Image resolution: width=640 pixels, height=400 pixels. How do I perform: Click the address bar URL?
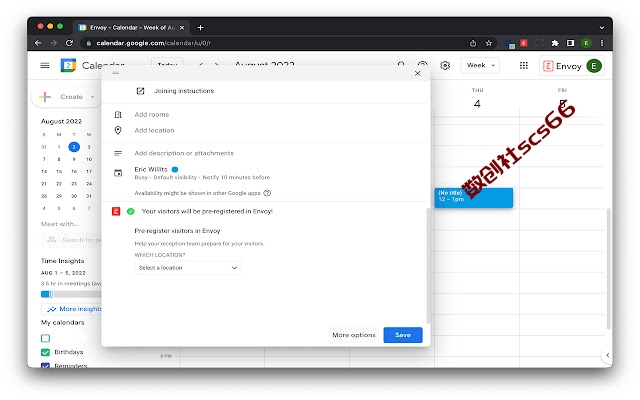(153, 43)
